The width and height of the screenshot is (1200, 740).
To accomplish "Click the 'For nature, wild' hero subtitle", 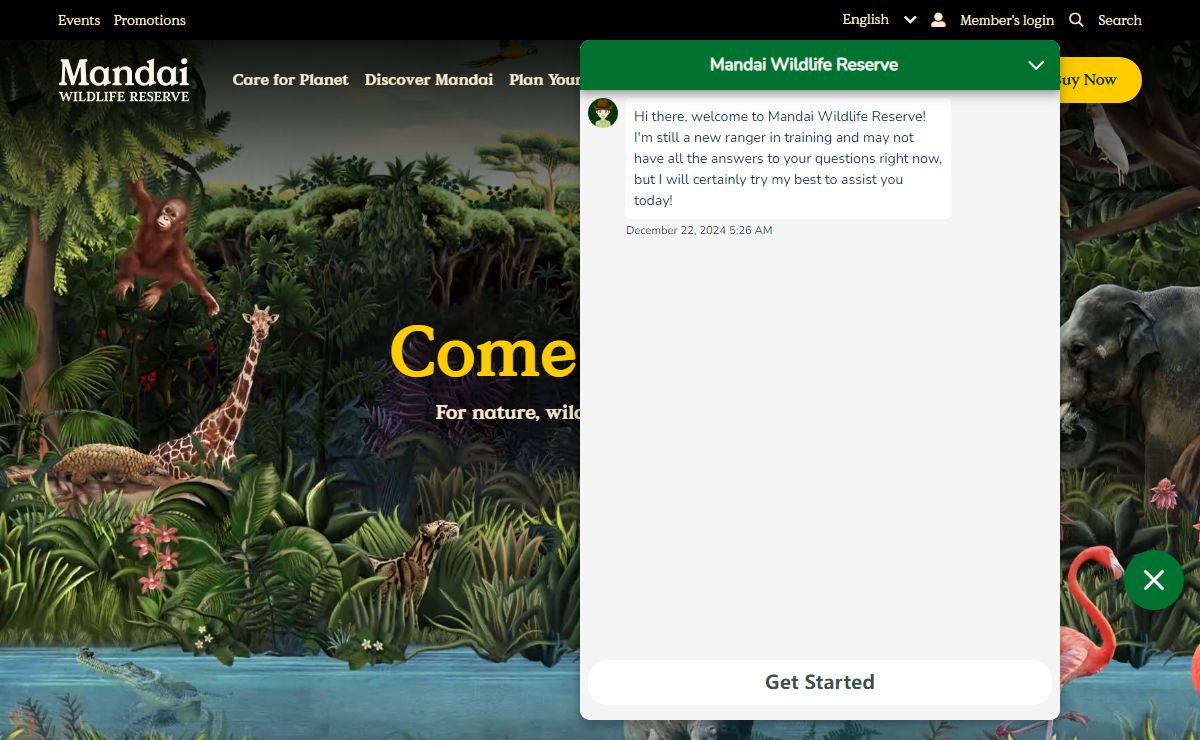I will click(x=508, y=412).
